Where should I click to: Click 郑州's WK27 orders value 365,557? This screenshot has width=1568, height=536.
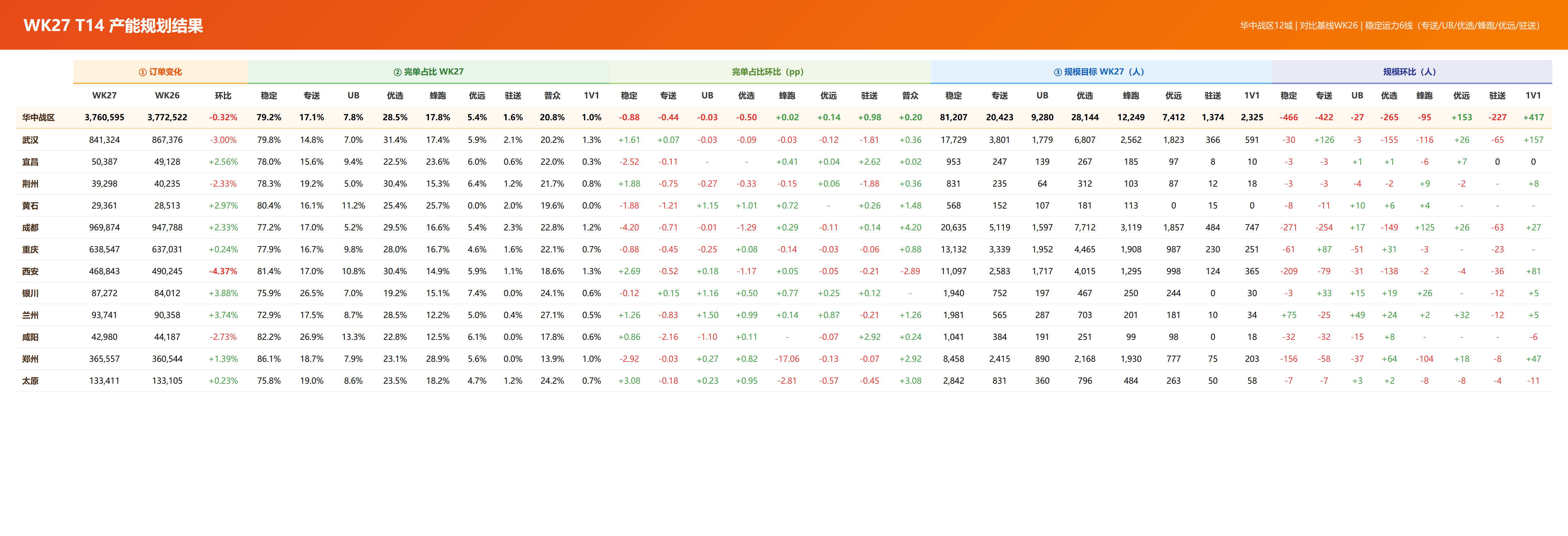[x=105, y=360]
